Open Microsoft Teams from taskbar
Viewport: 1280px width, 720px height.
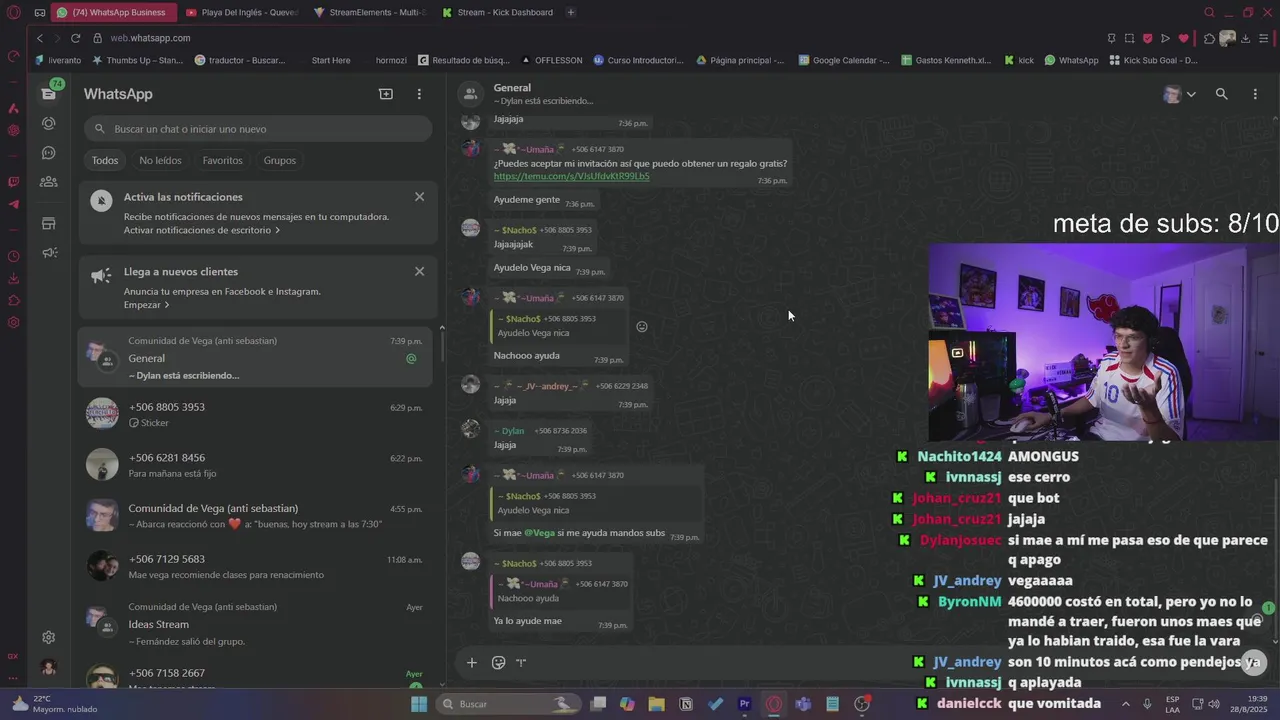803,704
